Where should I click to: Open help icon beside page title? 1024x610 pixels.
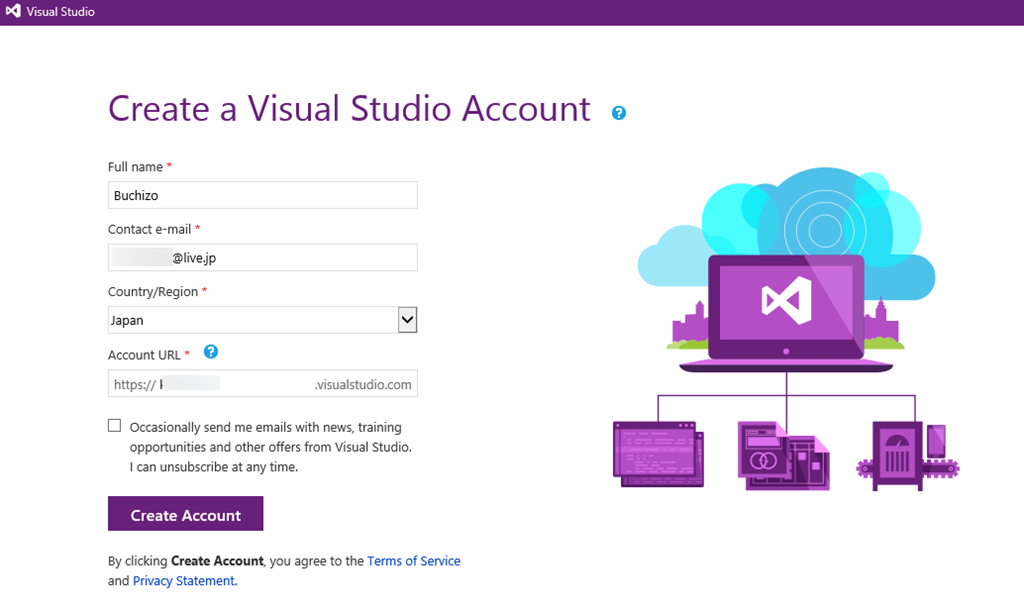click(618, 113)
